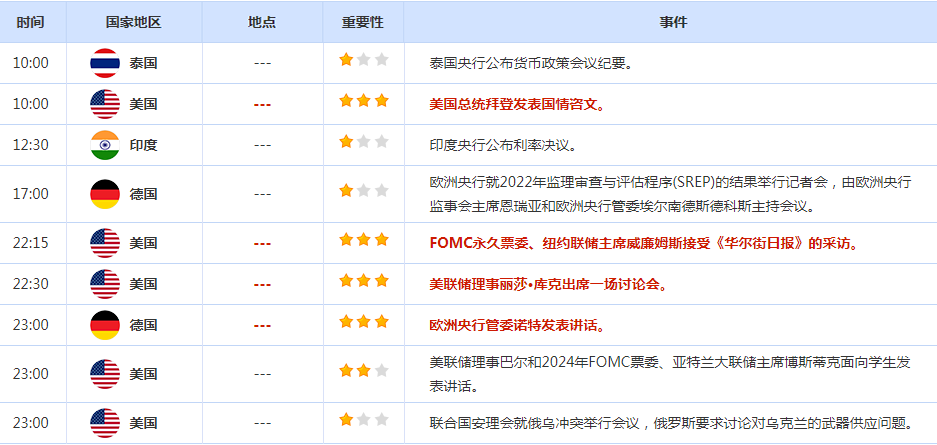Click the US flag in 10:00 row
The image size is (937, 445).
click(105, 104)
